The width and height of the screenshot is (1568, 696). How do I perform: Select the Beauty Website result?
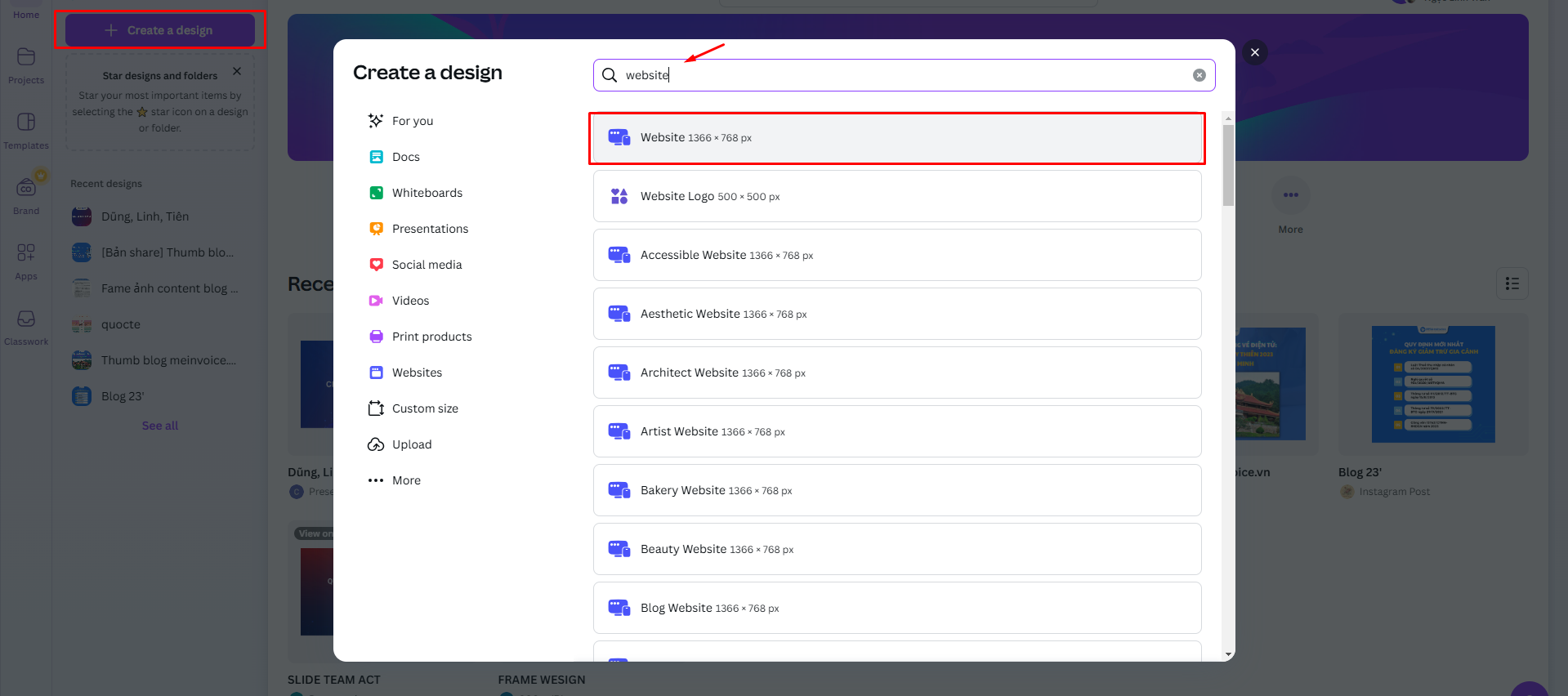point(897,549)
